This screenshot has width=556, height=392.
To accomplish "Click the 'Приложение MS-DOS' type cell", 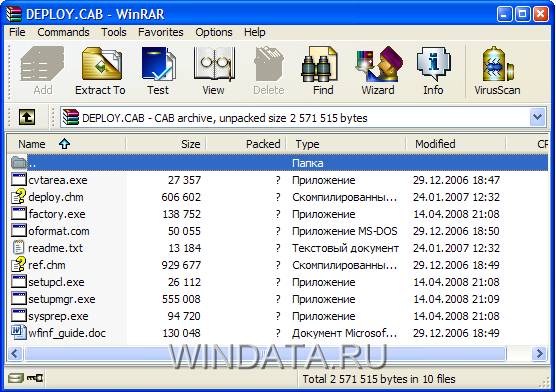I will coord(345,231).
